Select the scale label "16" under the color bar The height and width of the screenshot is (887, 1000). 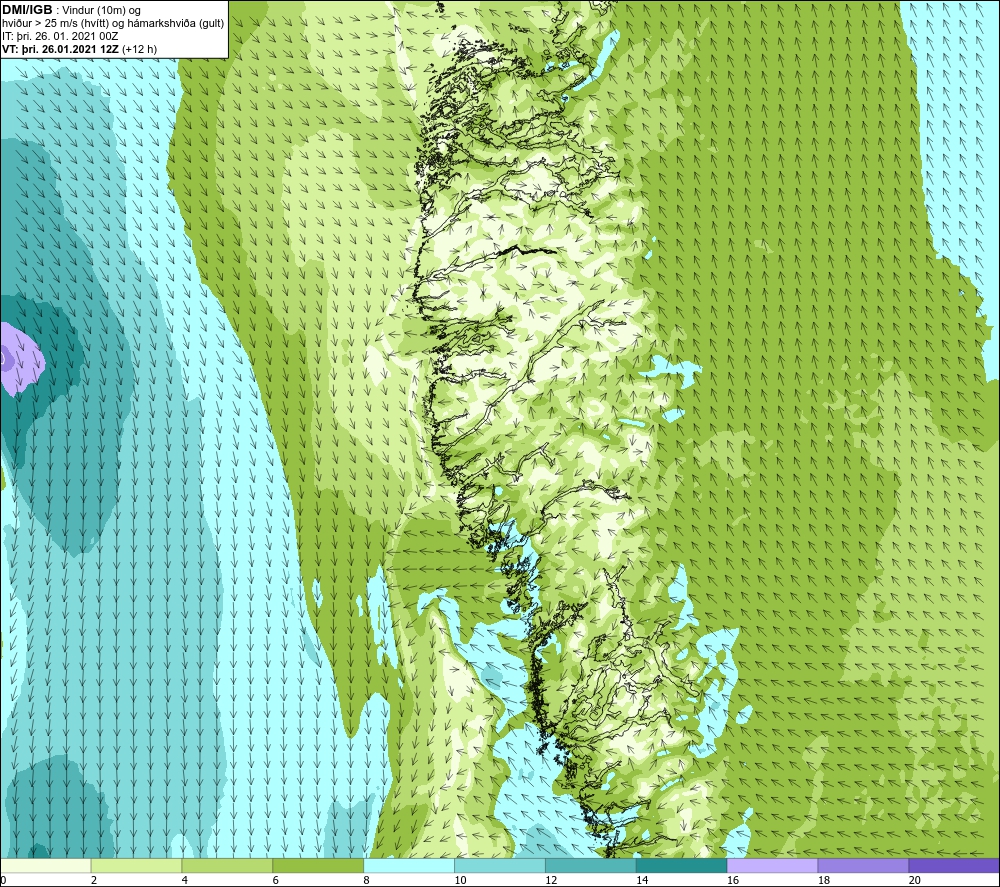(x=733, y=880)
